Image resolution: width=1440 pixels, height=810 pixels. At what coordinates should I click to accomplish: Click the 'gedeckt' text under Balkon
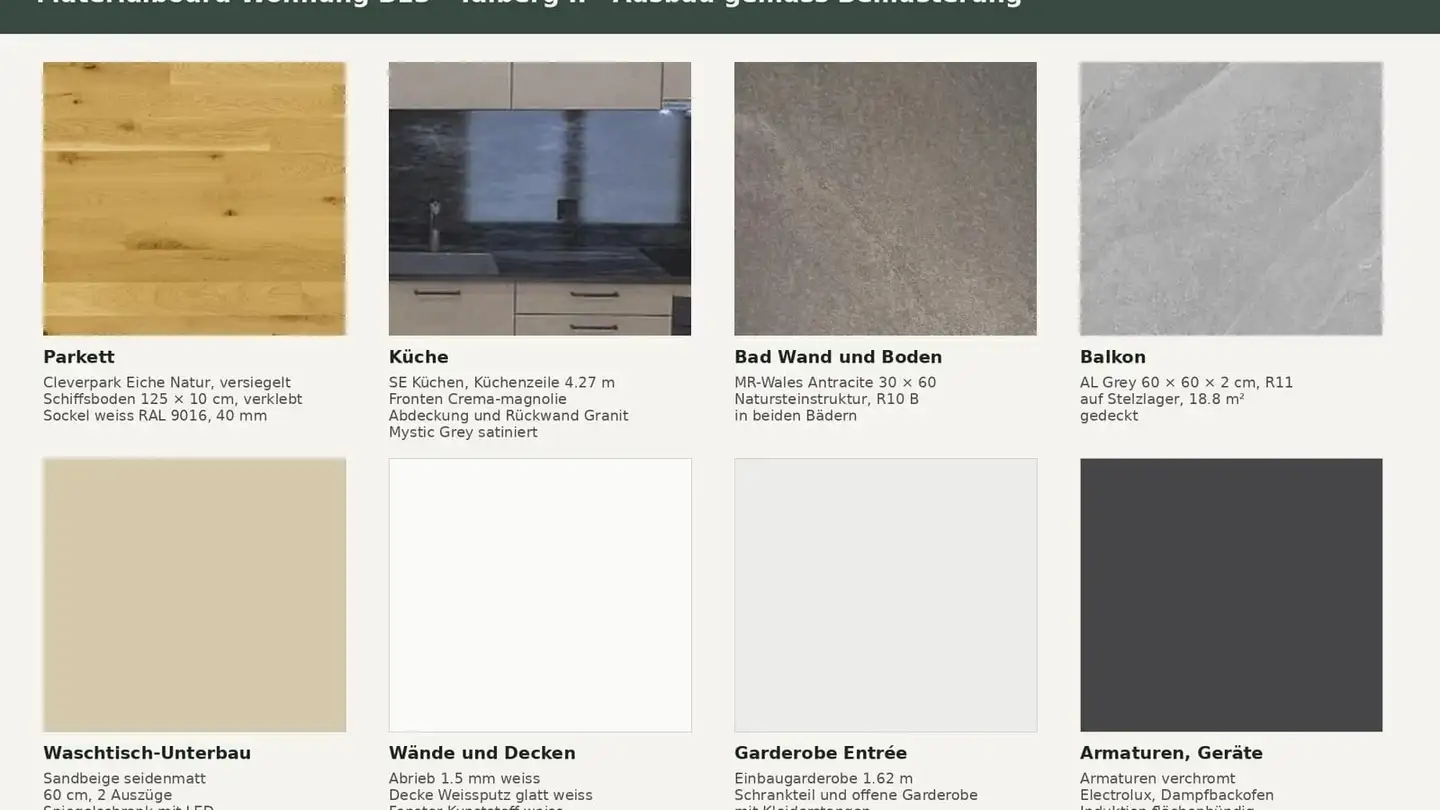click(1109, 416)
